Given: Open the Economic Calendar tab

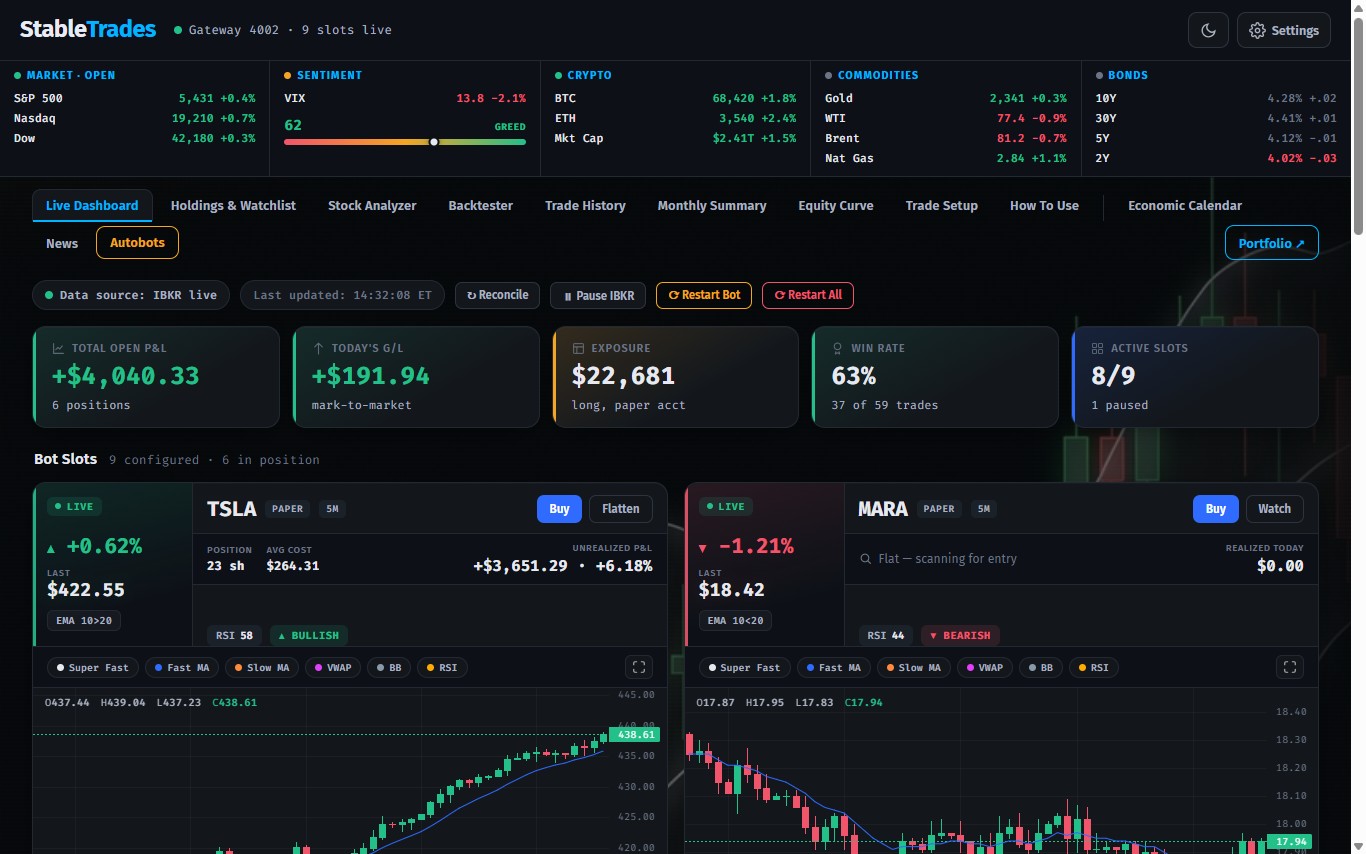Looking at the screenshot, I should pos(1185,205).
